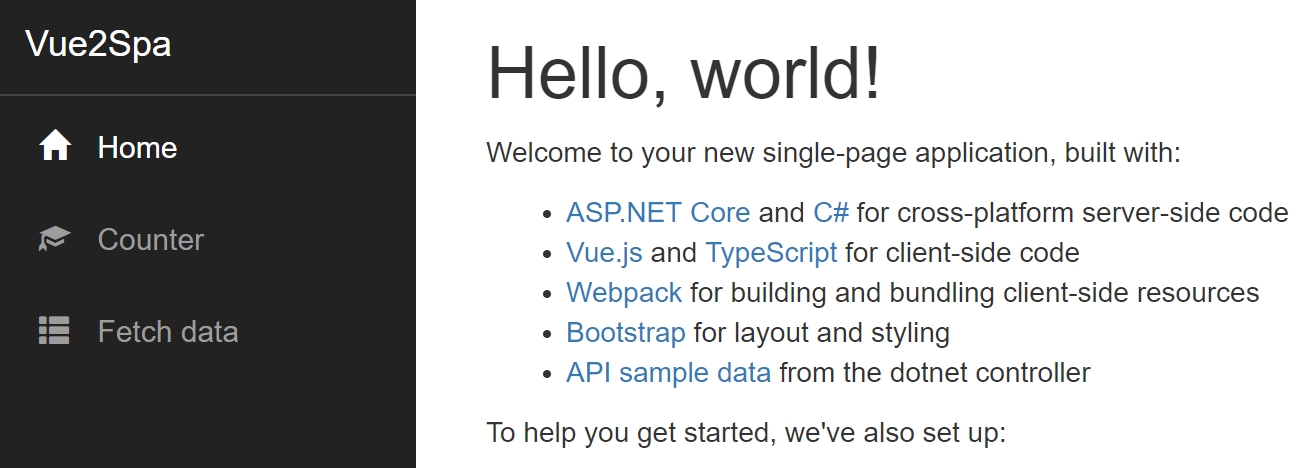Follow the API sample data link

668,373
